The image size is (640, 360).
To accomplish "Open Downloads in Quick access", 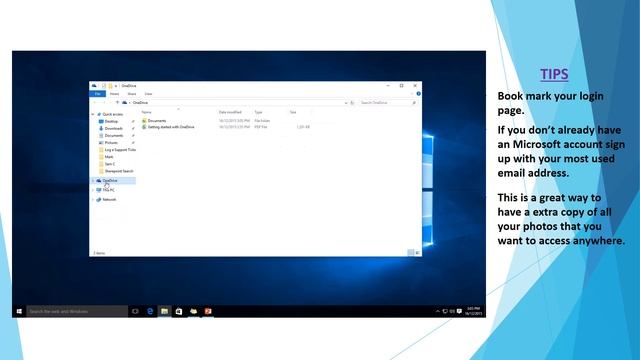I will tap(113, 129).
